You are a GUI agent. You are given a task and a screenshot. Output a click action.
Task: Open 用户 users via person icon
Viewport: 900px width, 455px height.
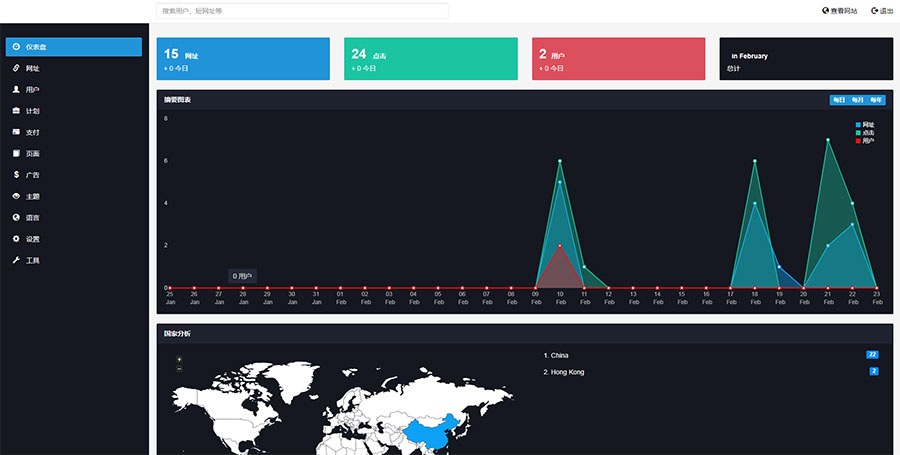16,89
